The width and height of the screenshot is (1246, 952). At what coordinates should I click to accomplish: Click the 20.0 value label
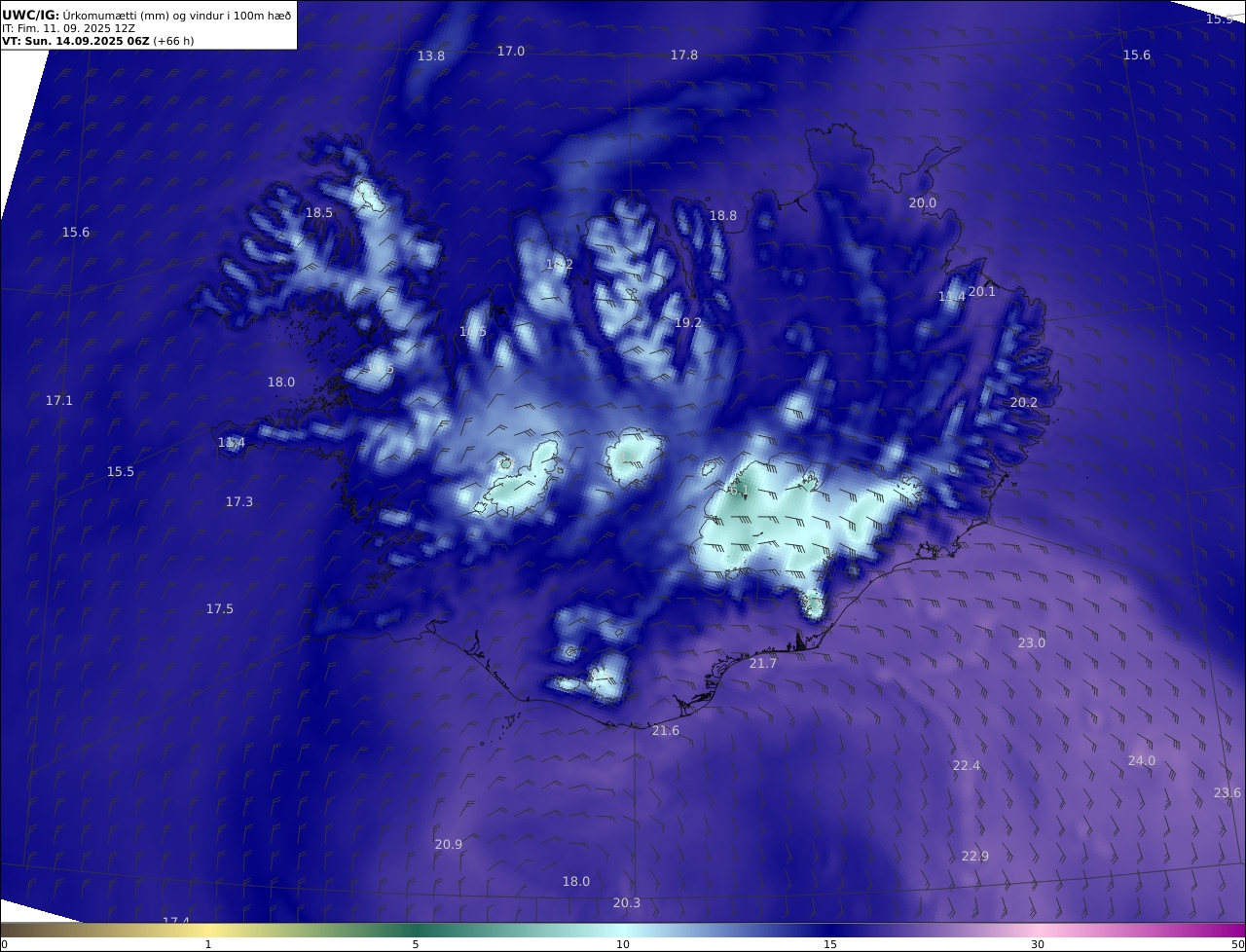[x=923, y=203]
